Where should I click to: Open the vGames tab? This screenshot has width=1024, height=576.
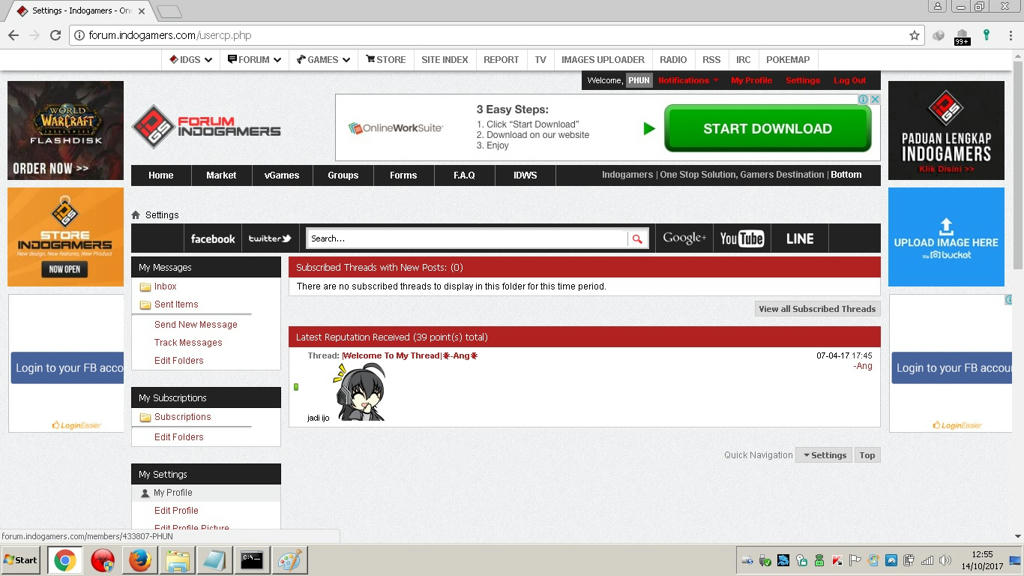coord(281,175)
